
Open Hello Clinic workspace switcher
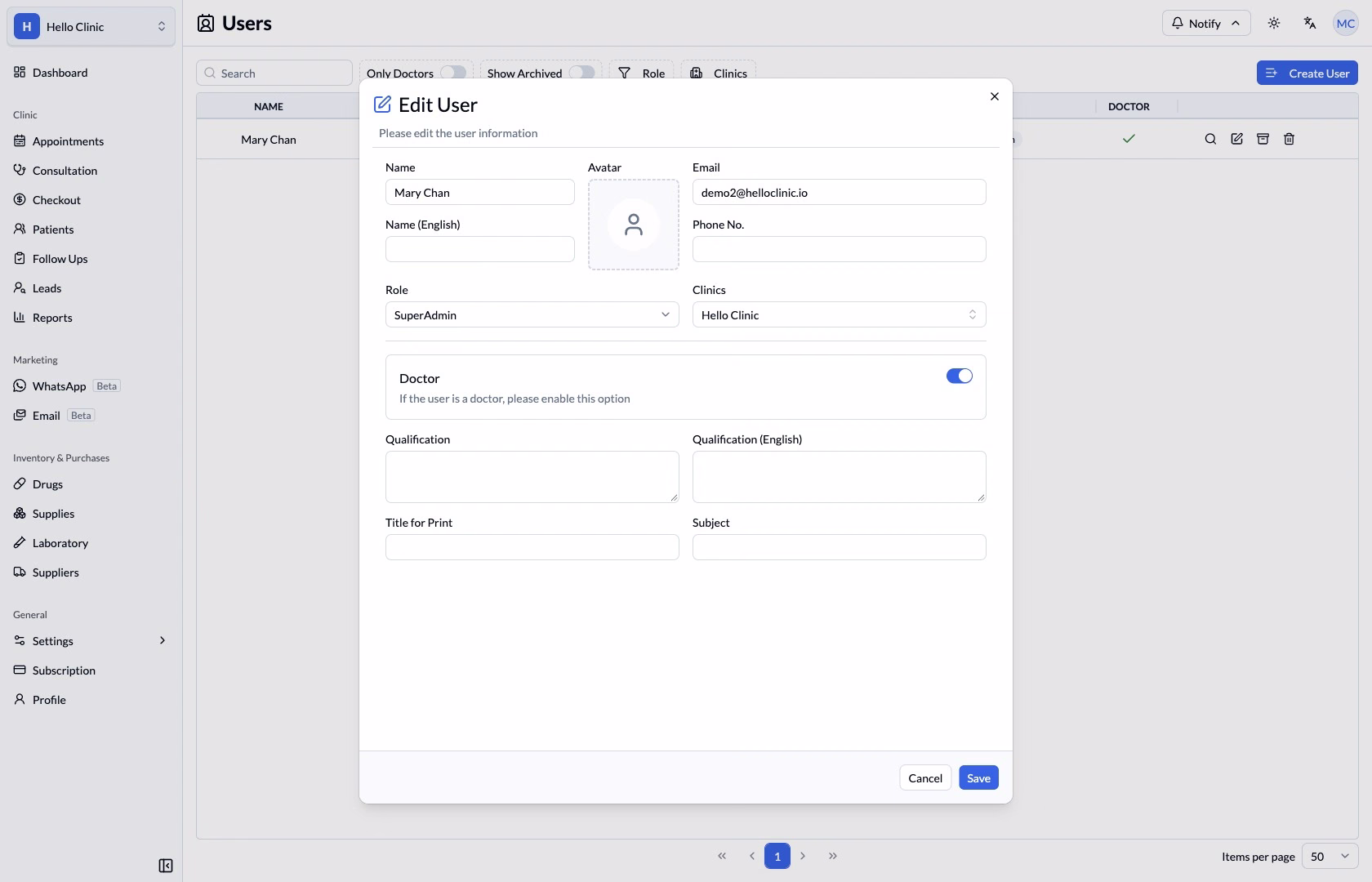tap(91, 26)
